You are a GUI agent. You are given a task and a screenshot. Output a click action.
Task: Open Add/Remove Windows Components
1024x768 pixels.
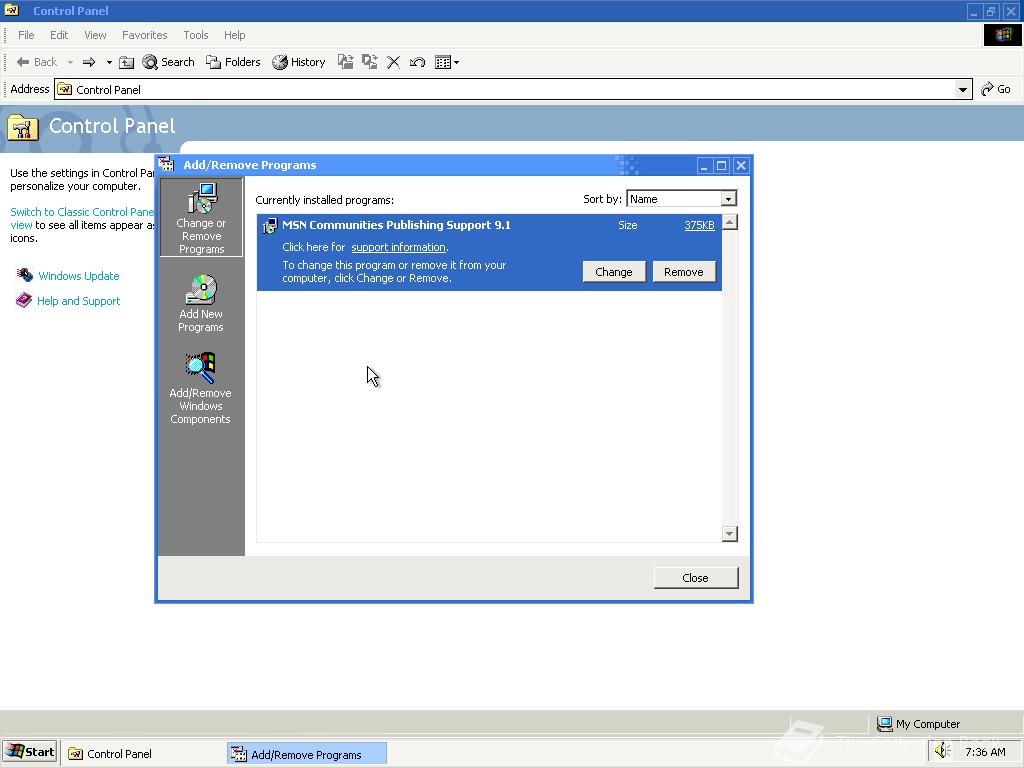point(200,388)
